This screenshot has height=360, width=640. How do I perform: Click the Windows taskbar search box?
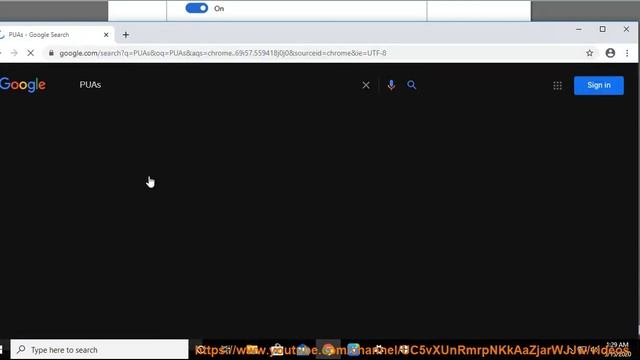(100, 350)
